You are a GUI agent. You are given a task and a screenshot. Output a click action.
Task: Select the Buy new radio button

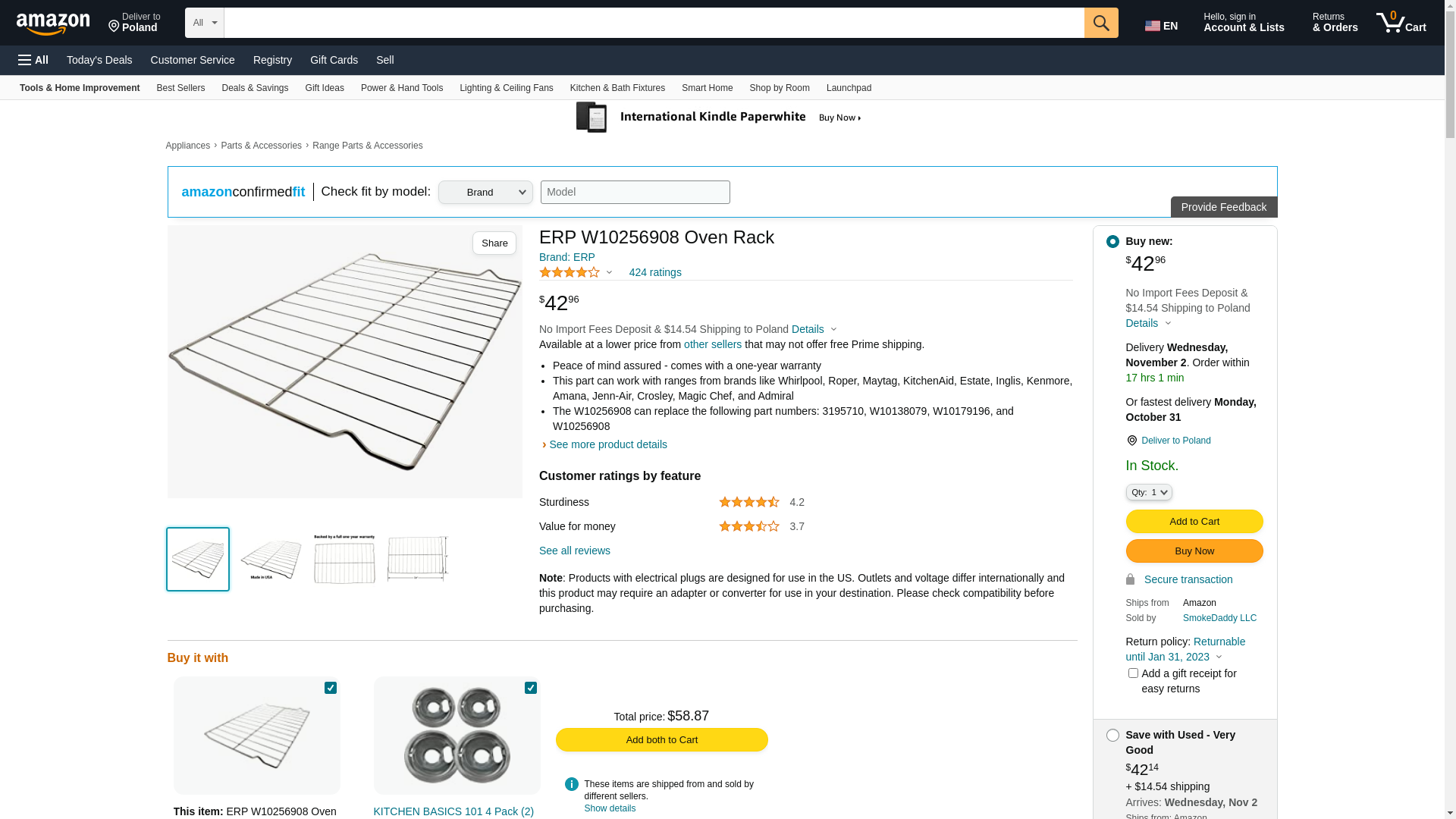pyautogui.click(x=1112, y=242)
